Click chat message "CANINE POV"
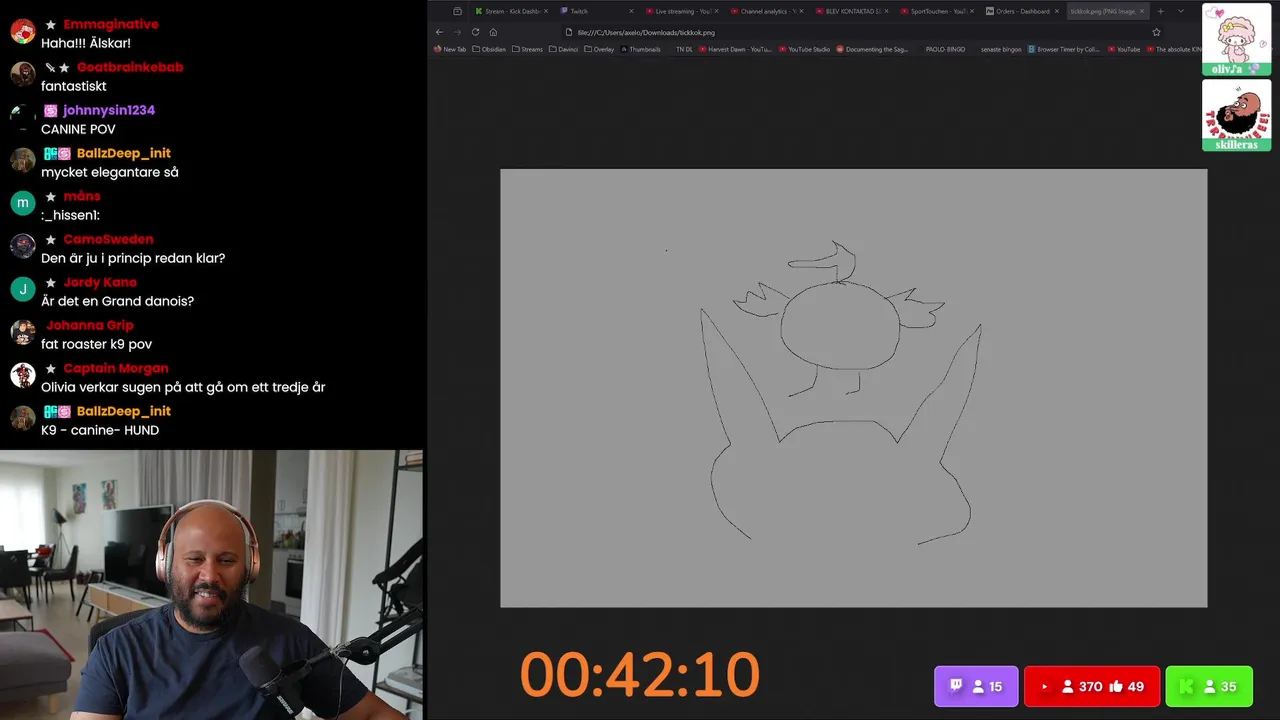Image resolution: width=1280 pixels, height=720 pixels. coord(78,129)
